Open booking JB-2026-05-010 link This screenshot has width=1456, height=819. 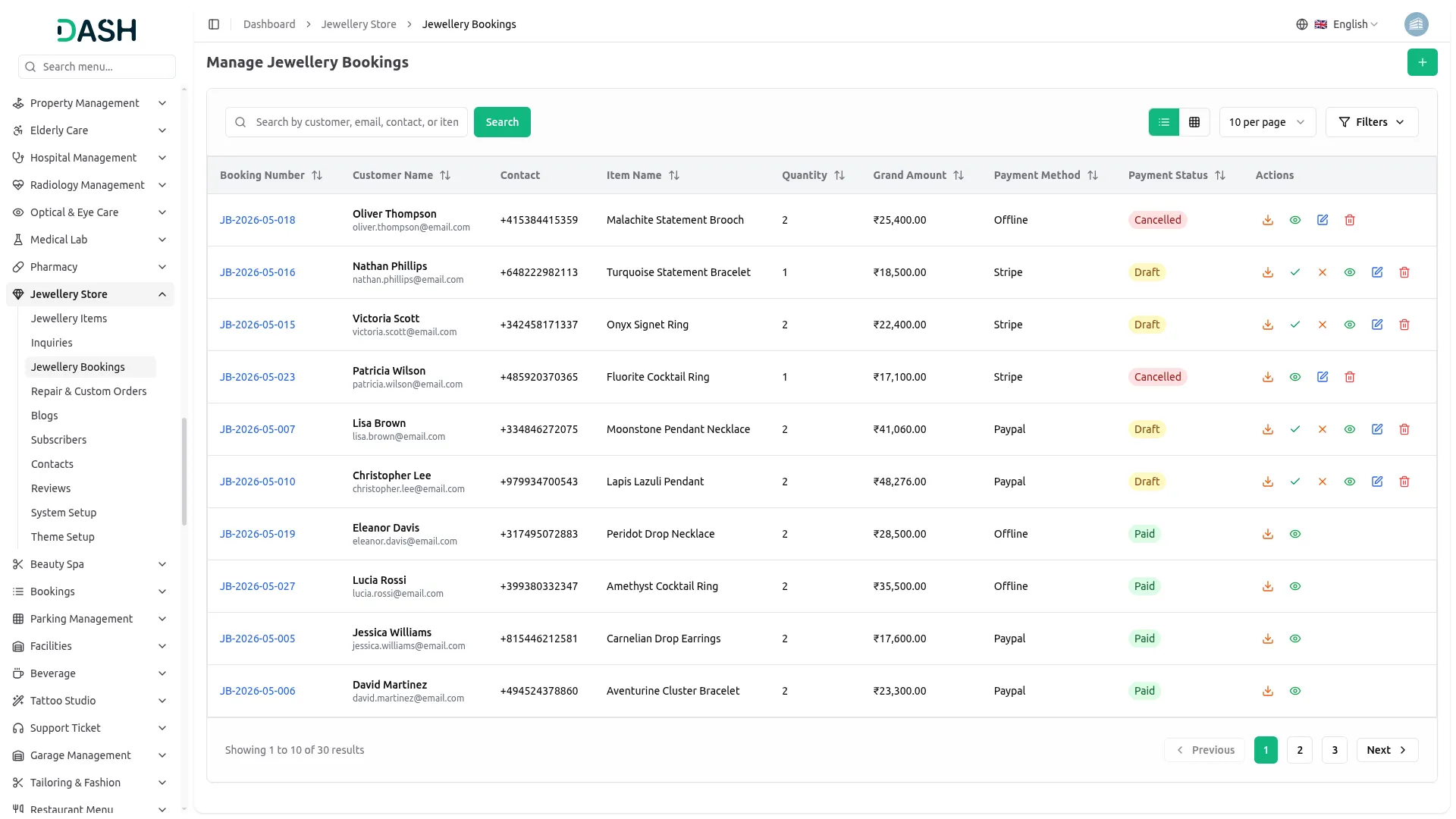click(x=257, y=482)
